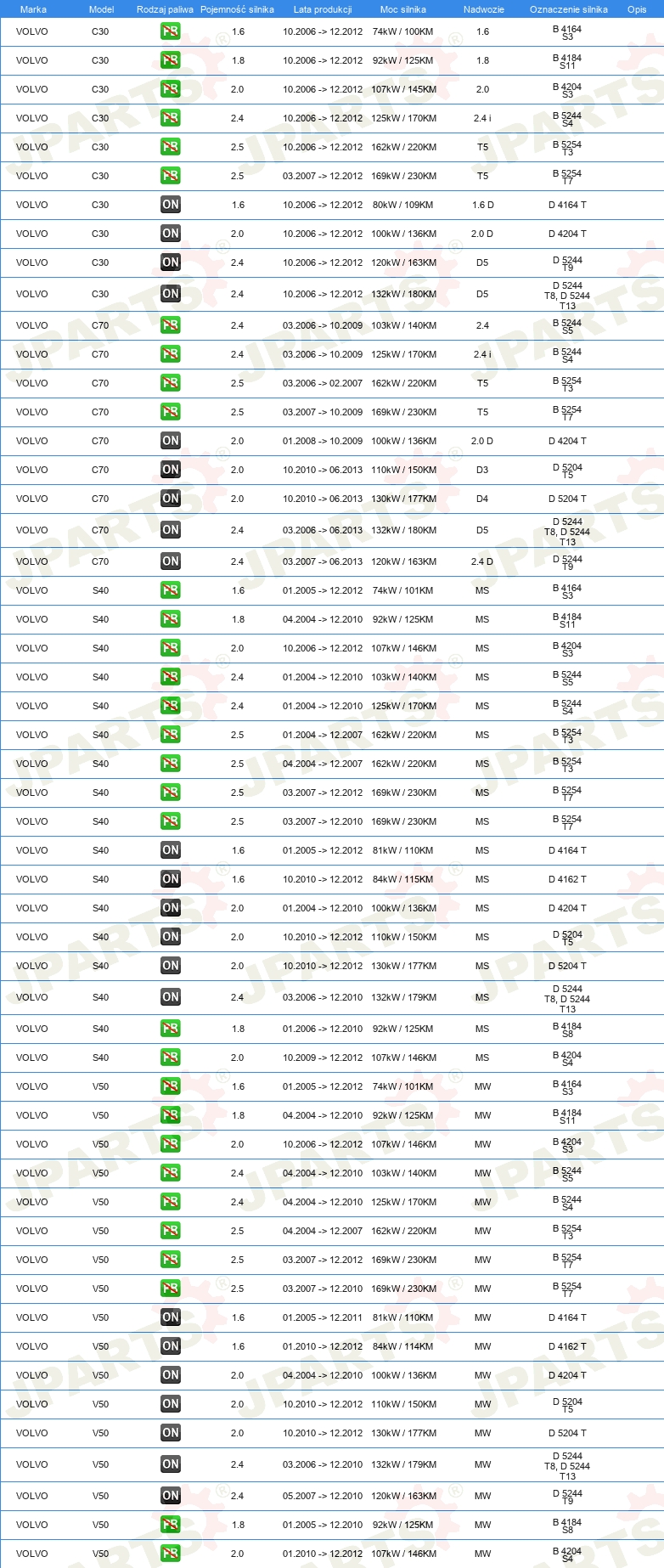Click the diesel ON icon in the V50 120kW / 163KM row

171,1496
